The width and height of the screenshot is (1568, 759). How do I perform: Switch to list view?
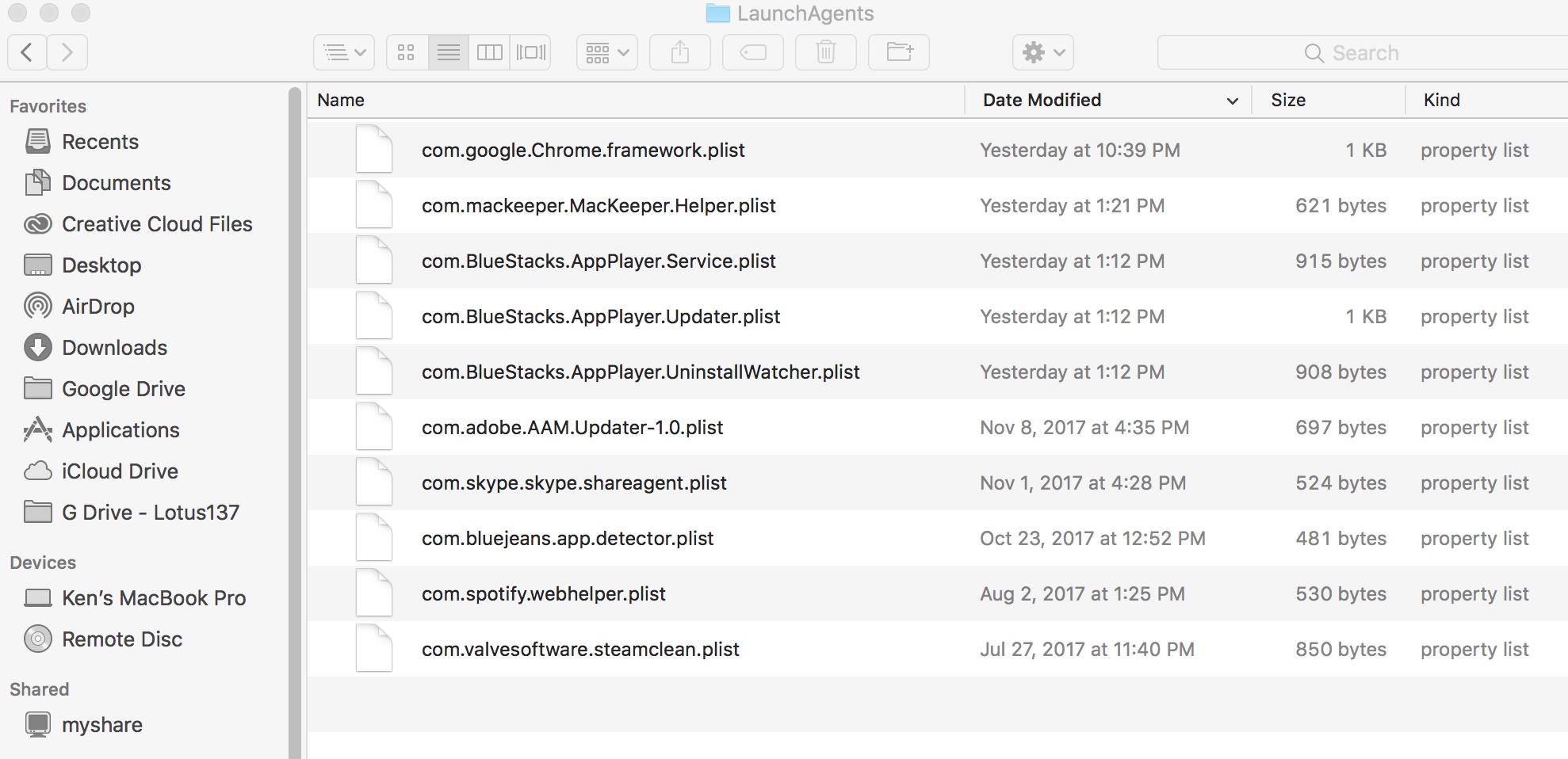point(449,52)
